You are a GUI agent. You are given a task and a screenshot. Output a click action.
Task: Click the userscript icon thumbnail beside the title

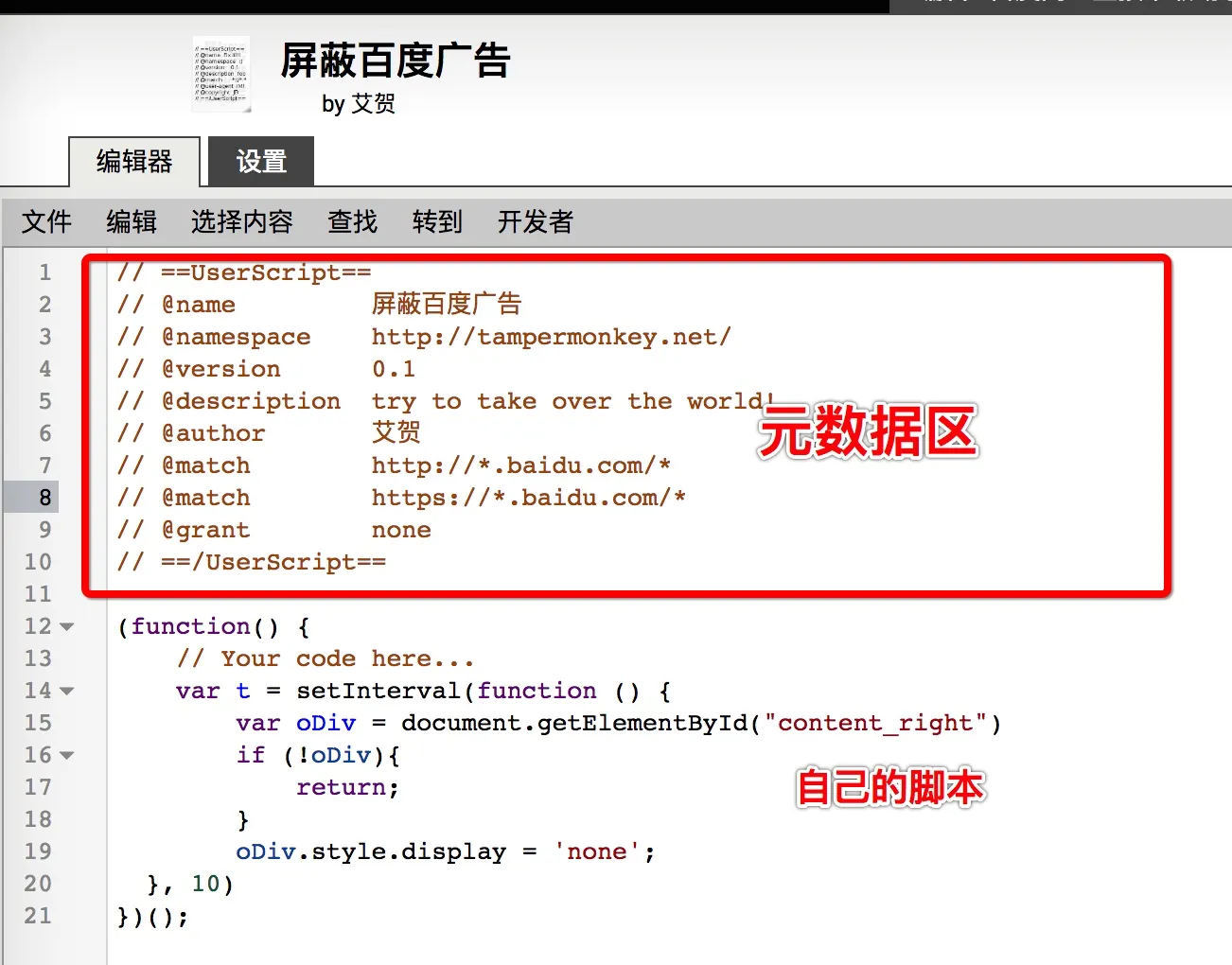pyautogui.click(x=221, y=74)
